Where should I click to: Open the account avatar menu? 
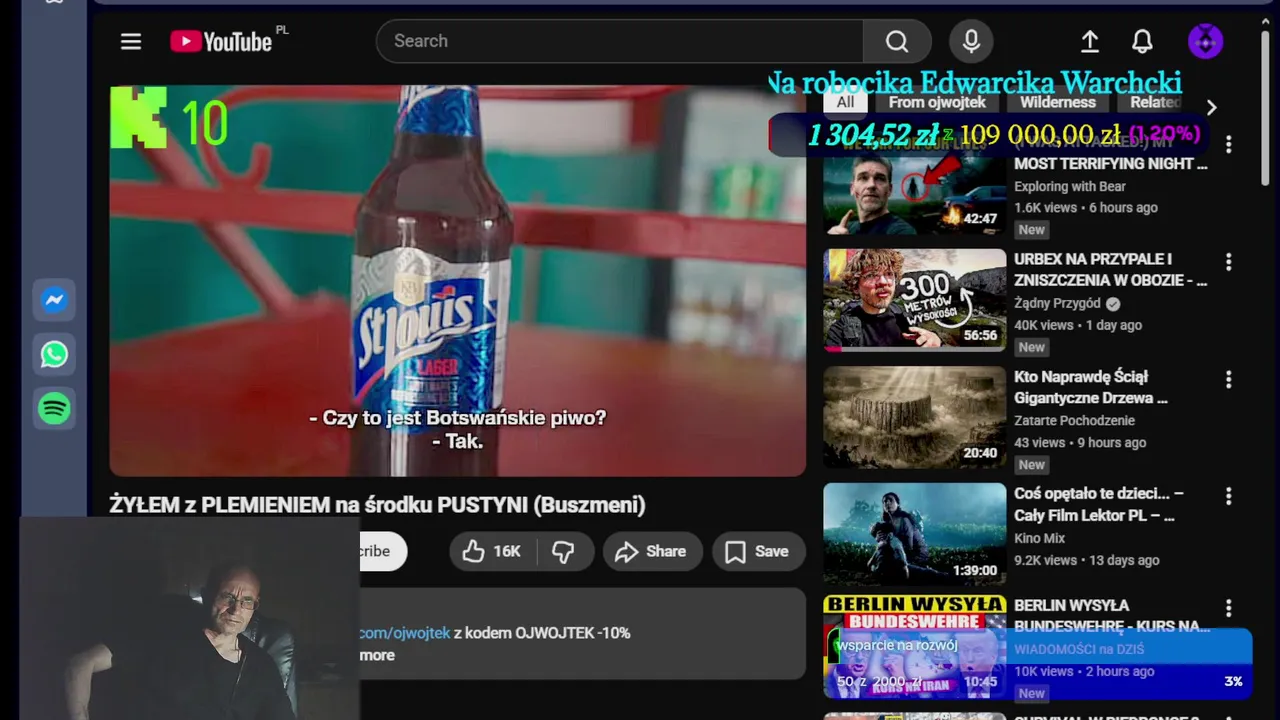click(1205, 41)
